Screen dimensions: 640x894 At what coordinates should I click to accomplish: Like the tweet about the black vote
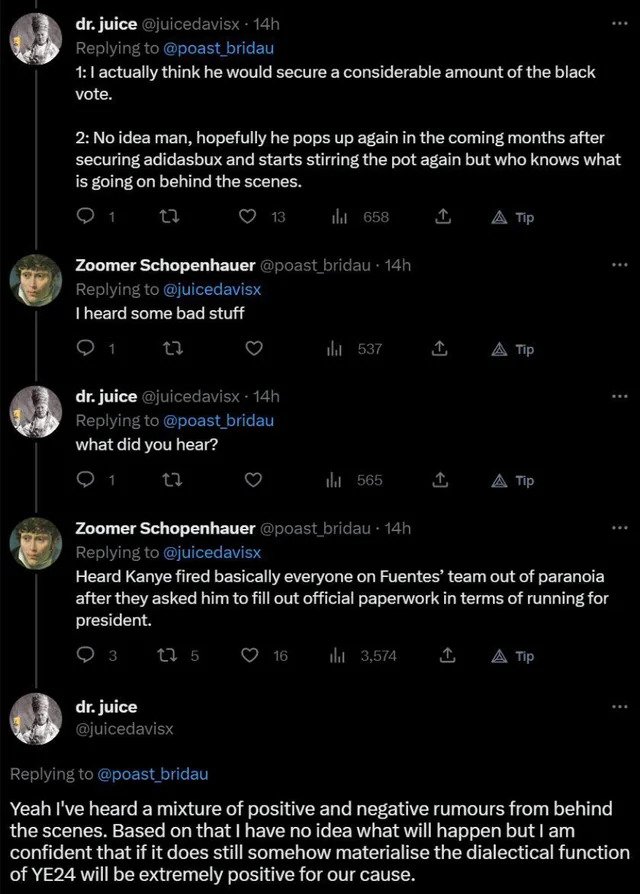[x=247, y=217]
